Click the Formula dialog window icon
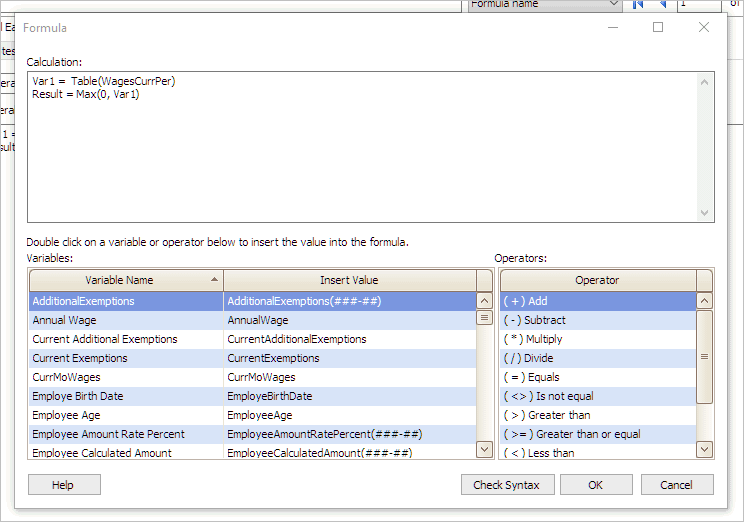The height and width of the screenshot is (522, 744). click(10, 27)
